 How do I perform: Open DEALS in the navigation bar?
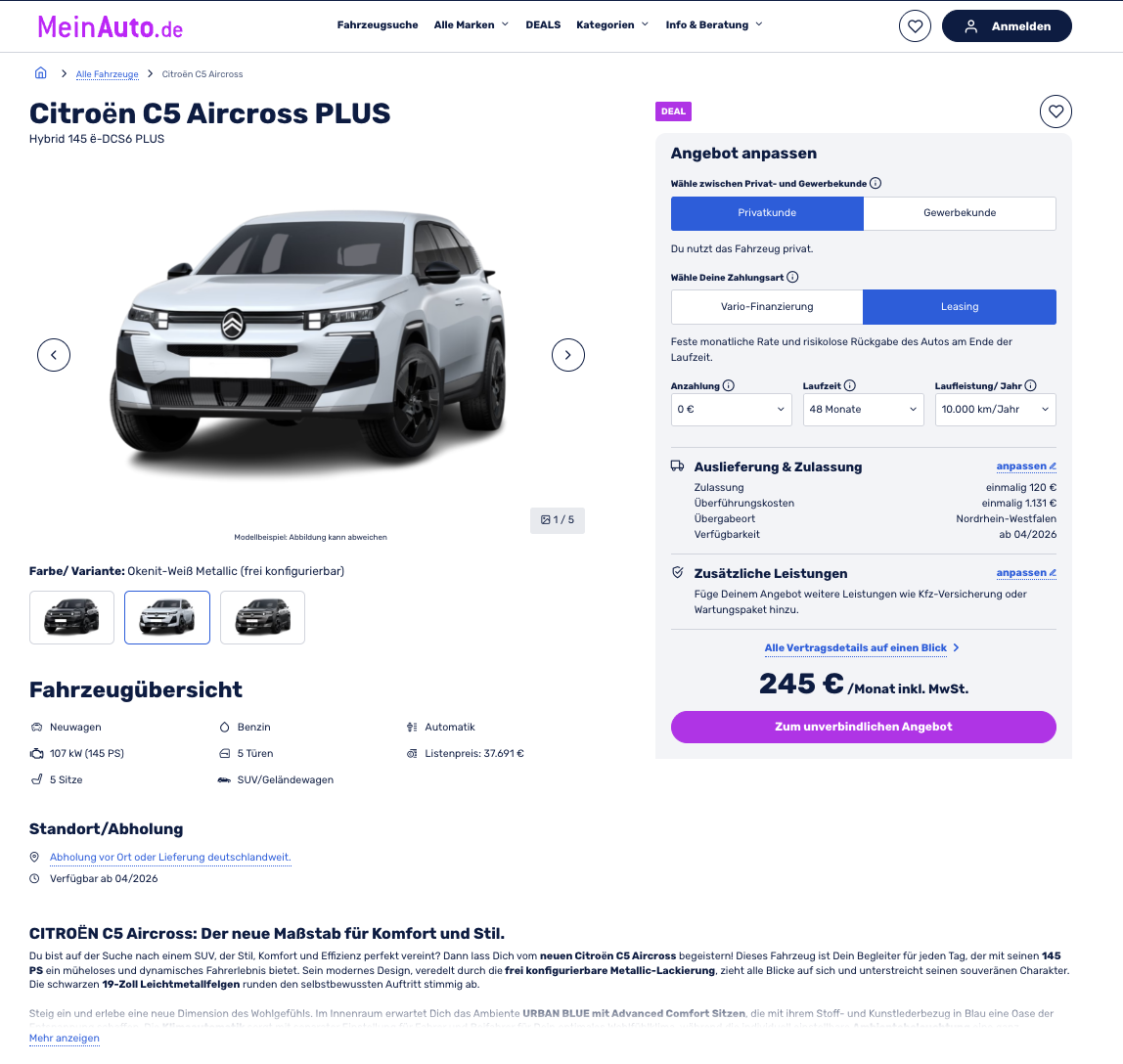pos(543,25)
